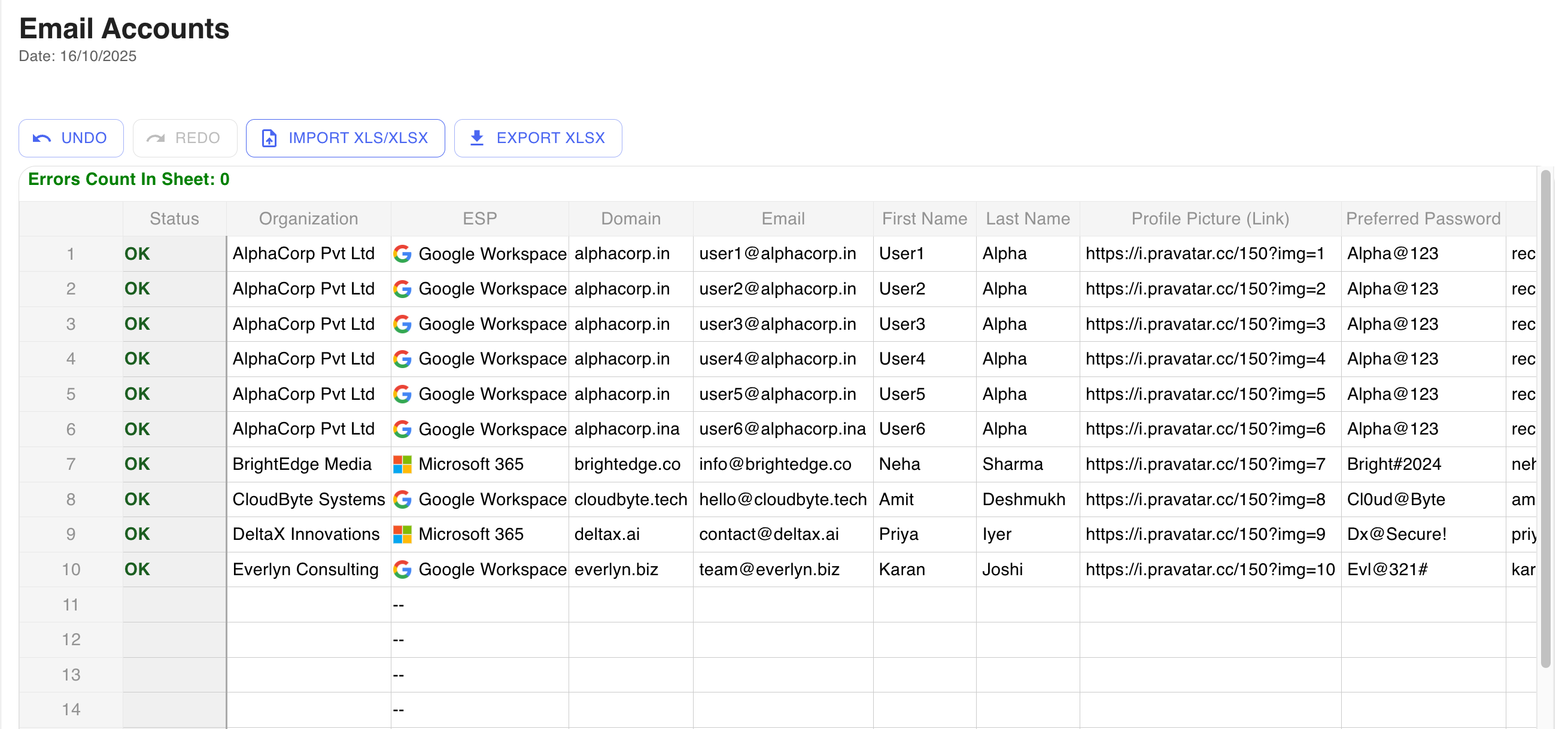Image resolution: width=1568 pixels, height=729 pixels.
Task: Select 'Everlyn Consulting' organization cell
Action: point(309,570)
